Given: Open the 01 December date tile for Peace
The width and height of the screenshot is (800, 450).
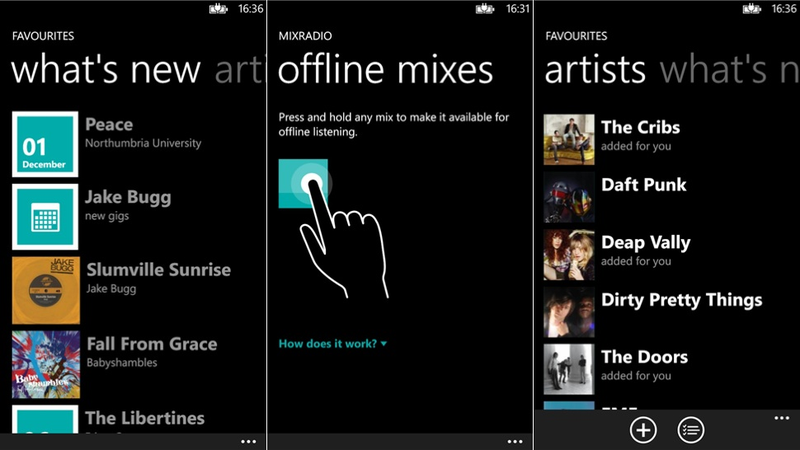Looking at the screenshot, I should (x=45, y=144).
